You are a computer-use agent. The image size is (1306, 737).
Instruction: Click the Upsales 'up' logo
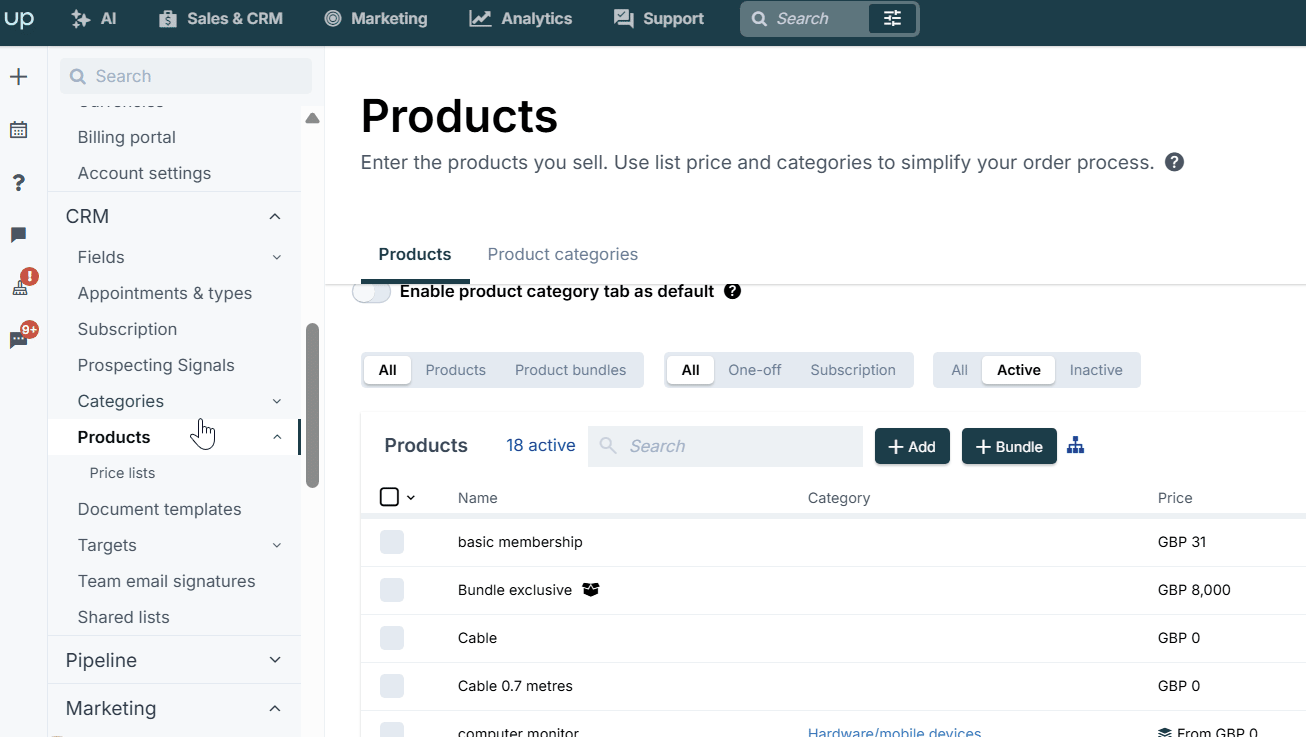(x=20, y=19)
